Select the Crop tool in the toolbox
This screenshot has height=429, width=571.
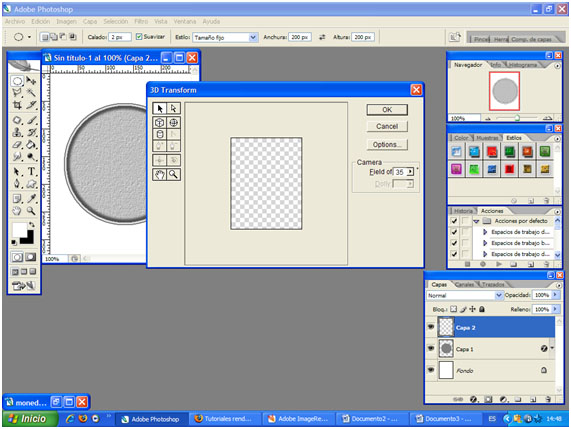pos(17,105)
